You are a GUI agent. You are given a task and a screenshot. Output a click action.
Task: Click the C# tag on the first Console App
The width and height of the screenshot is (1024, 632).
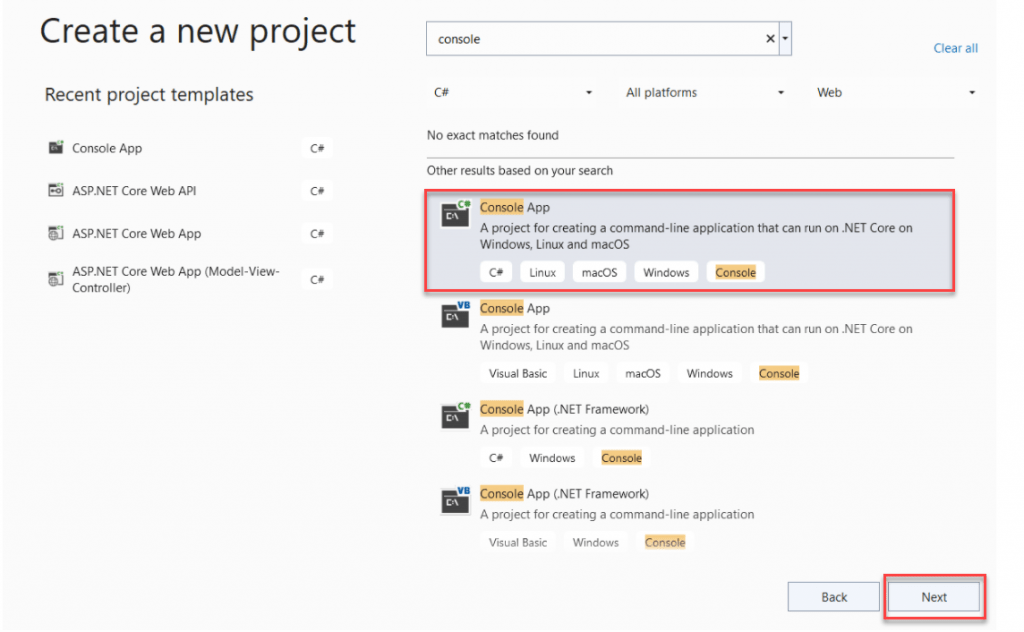496,272
